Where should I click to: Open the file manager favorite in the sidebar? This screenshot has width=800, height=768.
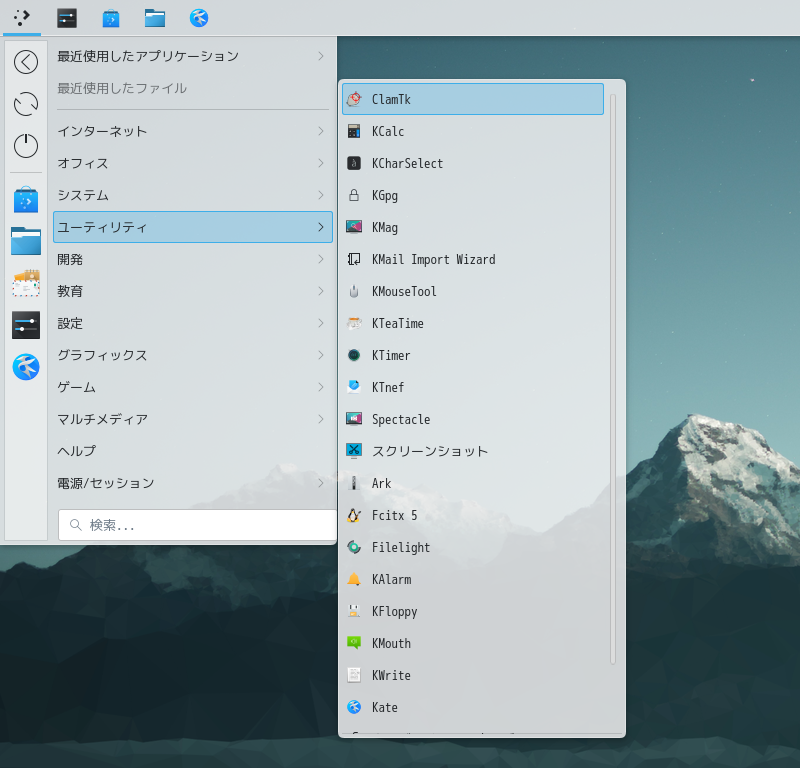(x=26, y=241)
